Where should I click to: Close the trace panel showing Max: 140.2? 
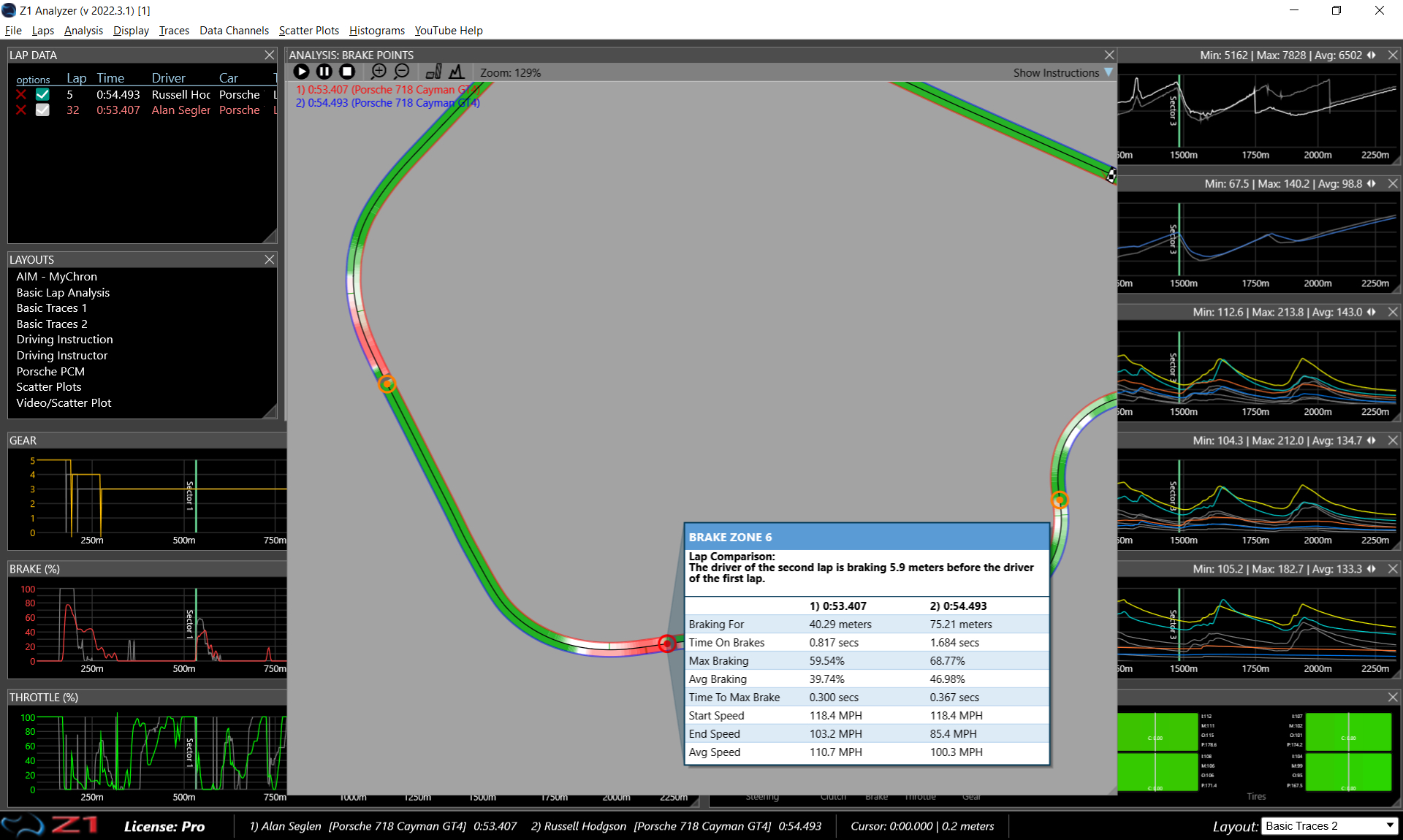(x=1393, y=183)
